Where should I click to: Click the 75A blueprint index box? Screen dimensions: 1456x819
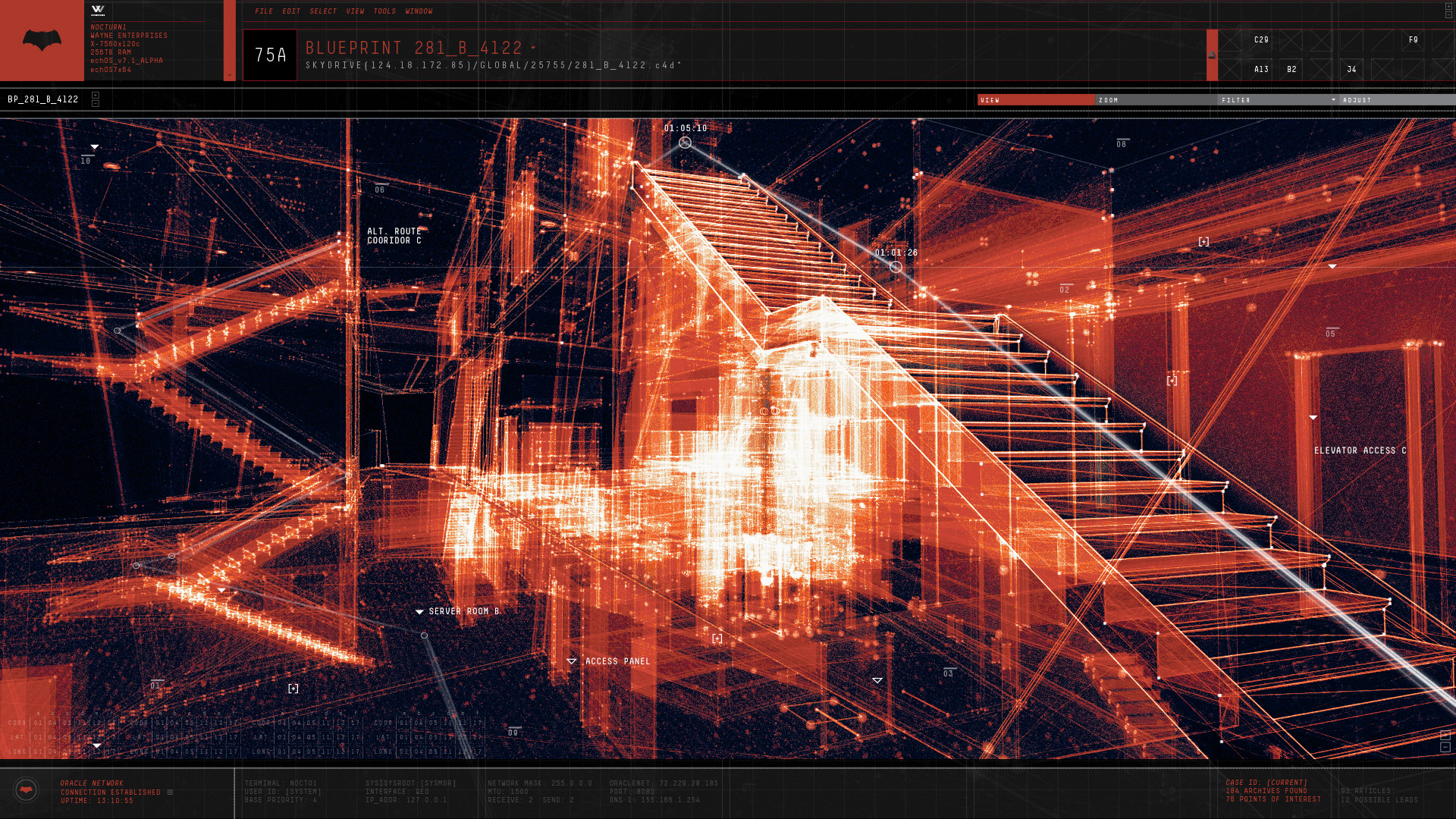tap(270, 55)
